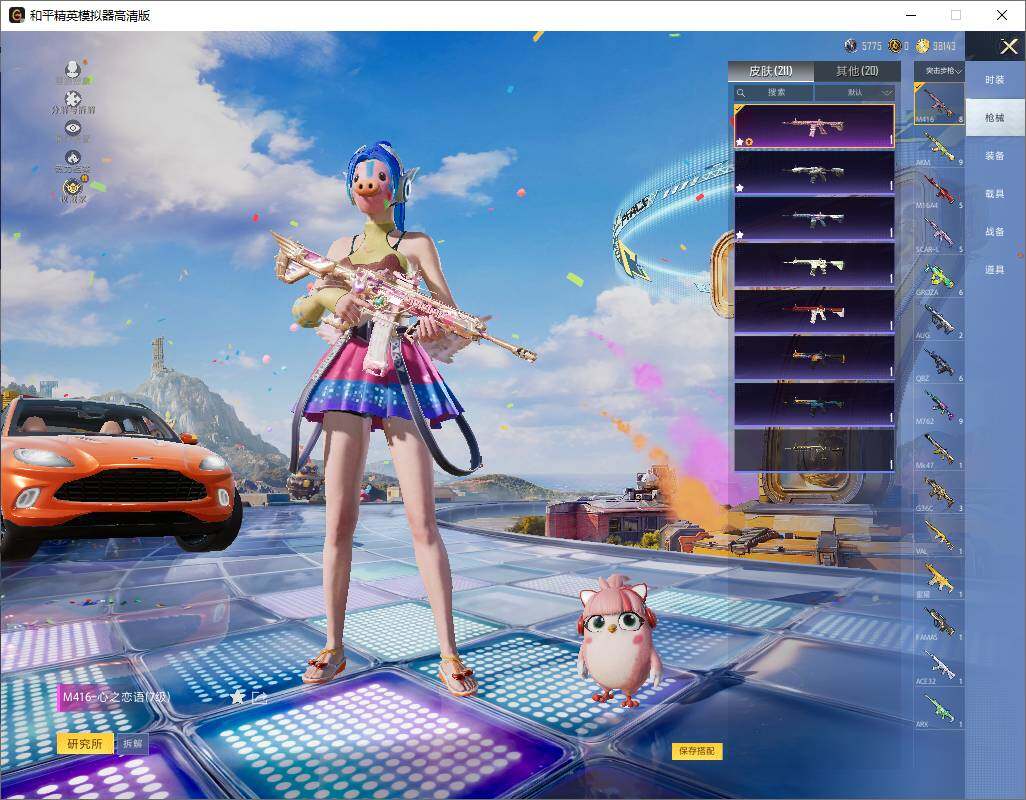
Task: Open the puzzle-piece 分解与拆解 icon
Action: tap(73, 99)
